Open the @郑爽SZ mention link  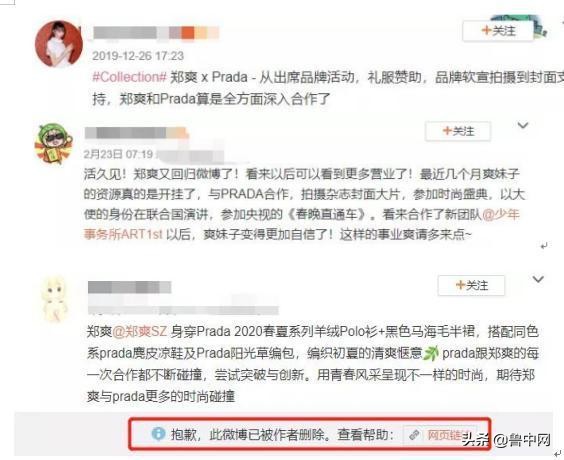140,331
